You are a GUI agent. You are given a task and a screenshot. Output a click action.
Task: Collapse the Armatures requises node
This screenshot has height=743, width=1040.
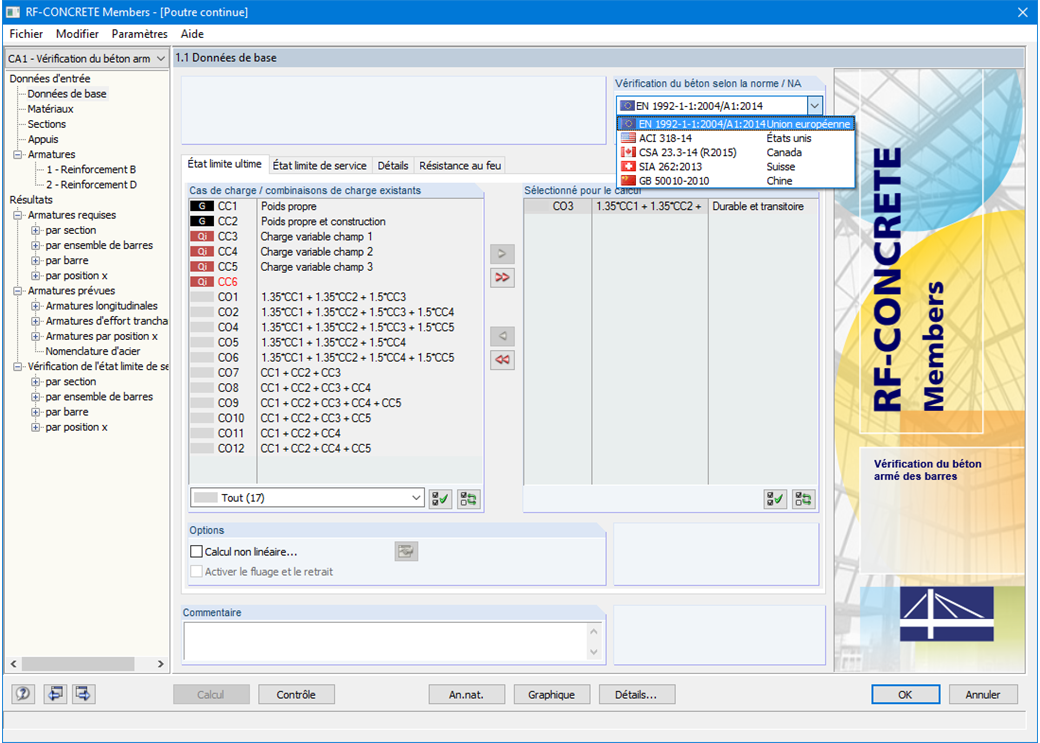pyautogui.click(x=17, y=215)
